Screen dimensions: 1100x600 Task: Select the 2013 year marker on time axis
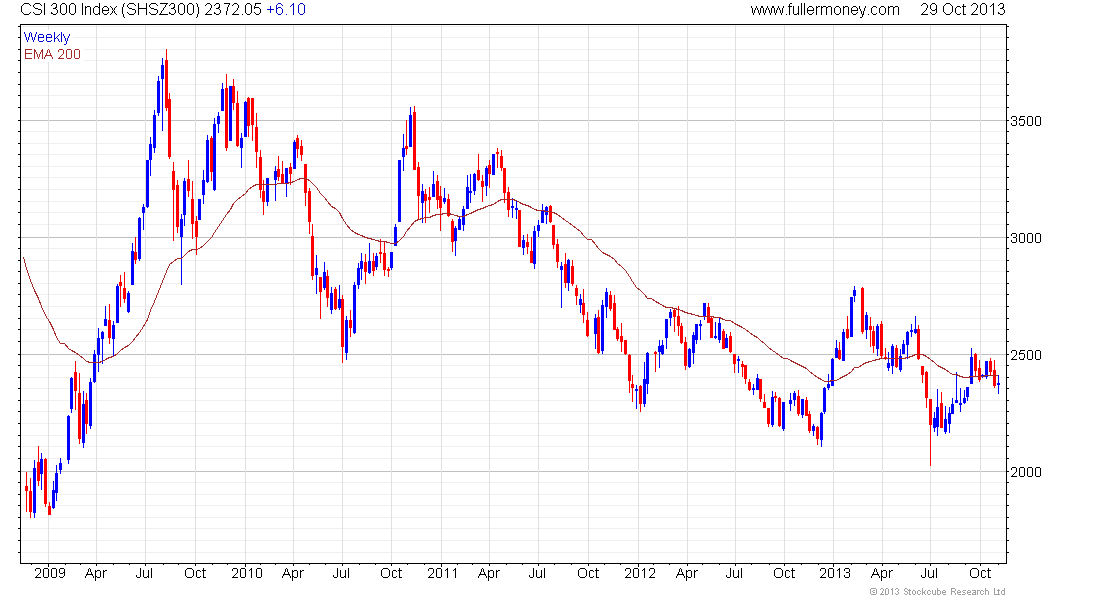835,573
